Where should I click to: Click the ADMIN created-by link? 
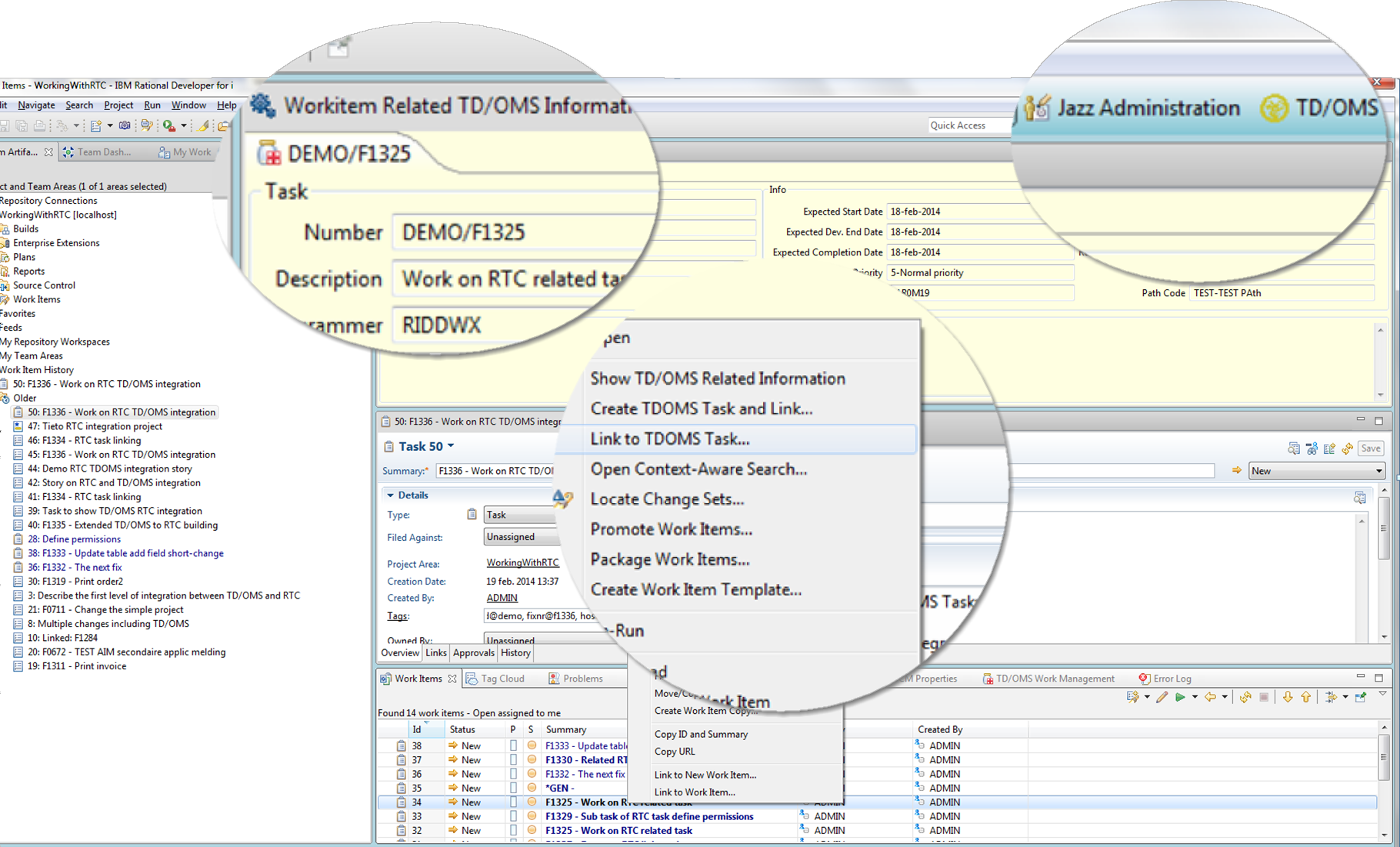(x=502, y=598)
